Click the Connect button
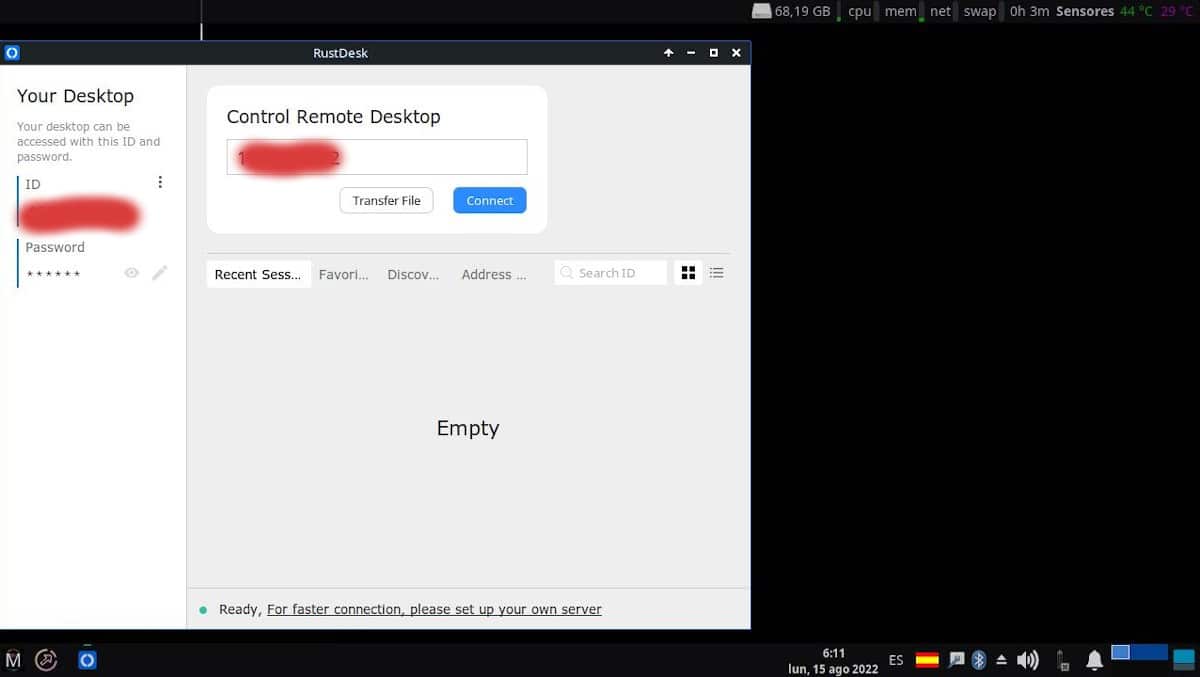 (x=489, y=200)
